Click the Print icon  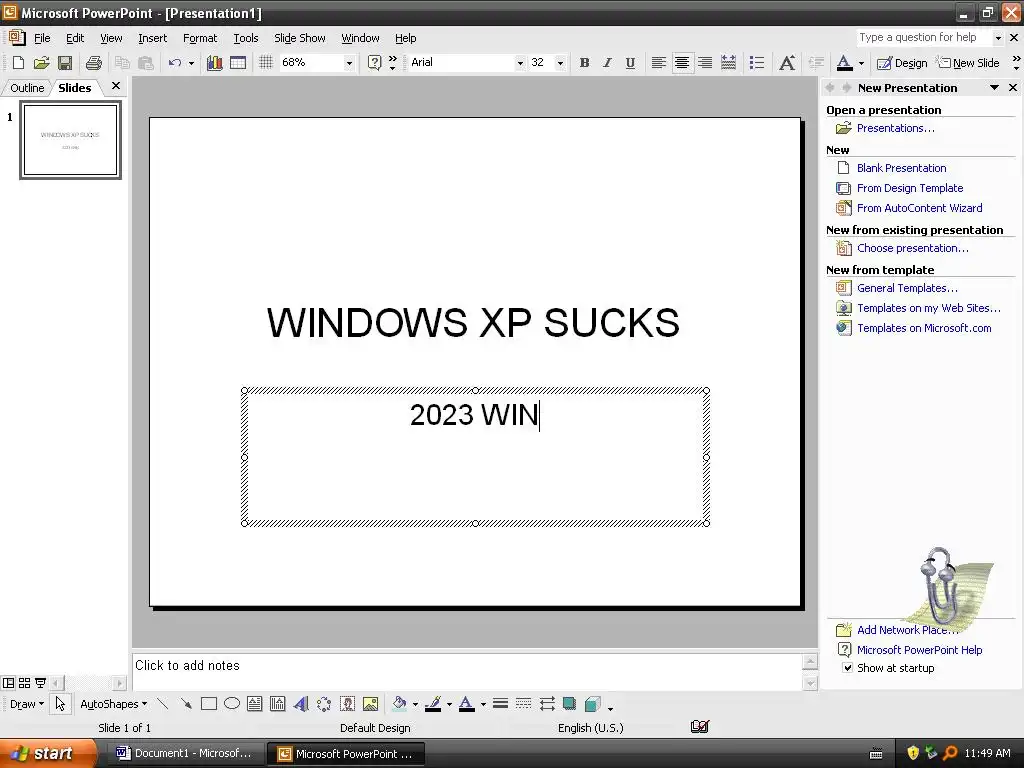point(94,63)
